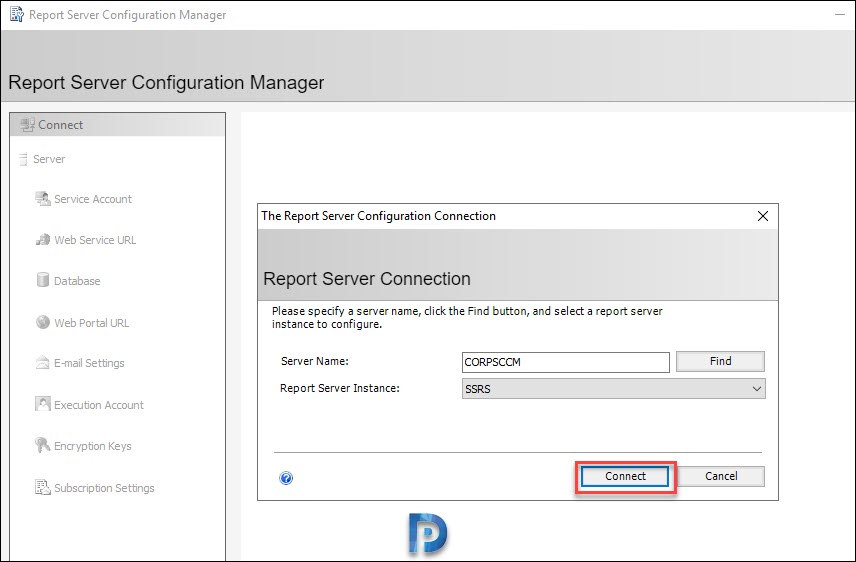
Task: Click the Service Account icon
Action: [x=43, y=199]
